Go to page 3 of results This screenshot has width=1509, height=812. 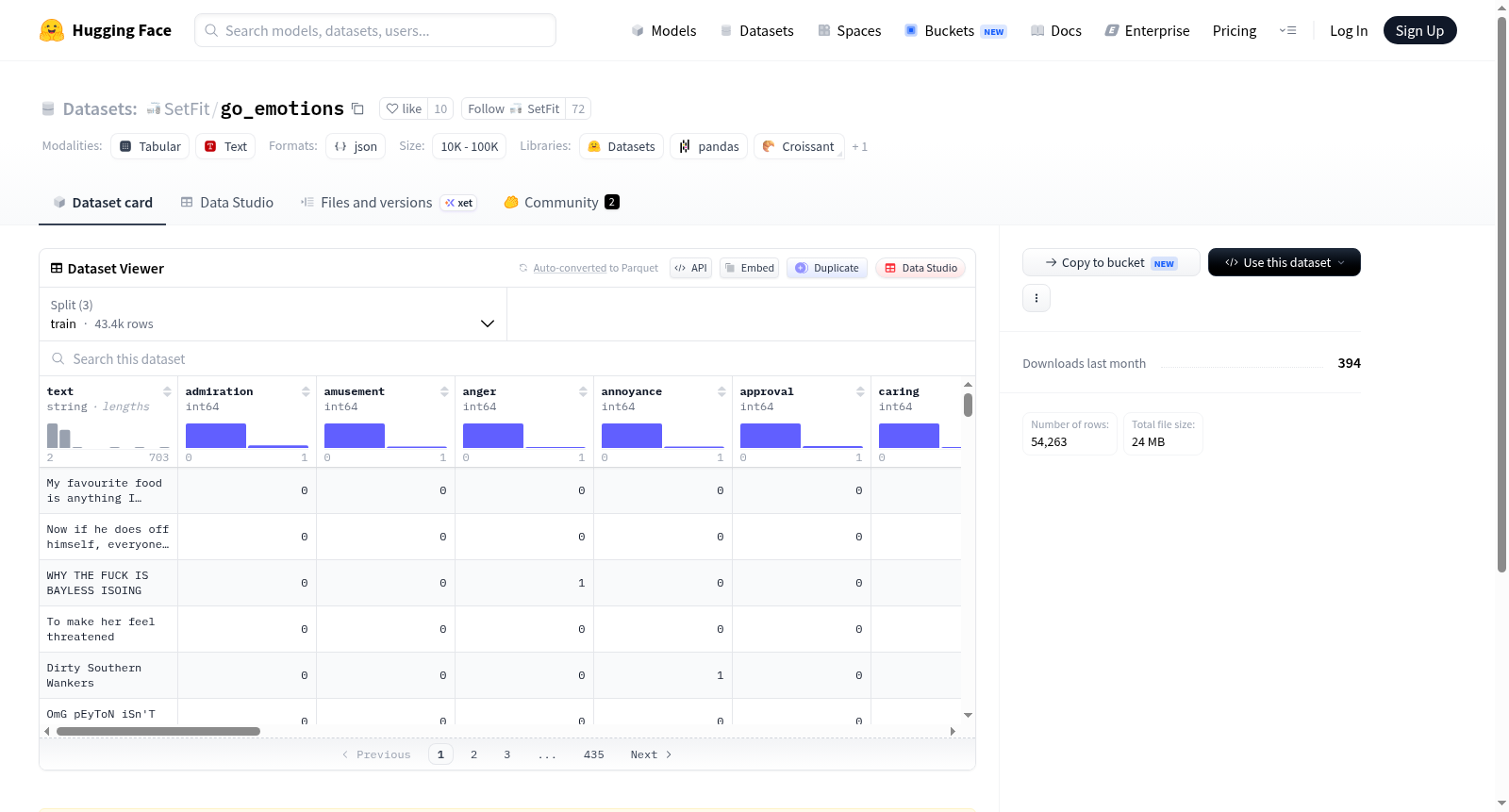click(x=506, y=754)
